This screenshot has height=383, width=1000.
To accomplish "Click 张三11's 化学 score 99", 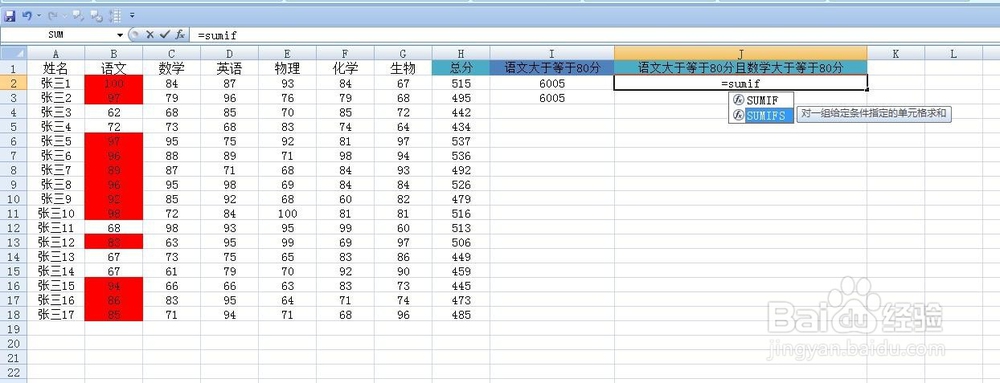I will 345,228.
